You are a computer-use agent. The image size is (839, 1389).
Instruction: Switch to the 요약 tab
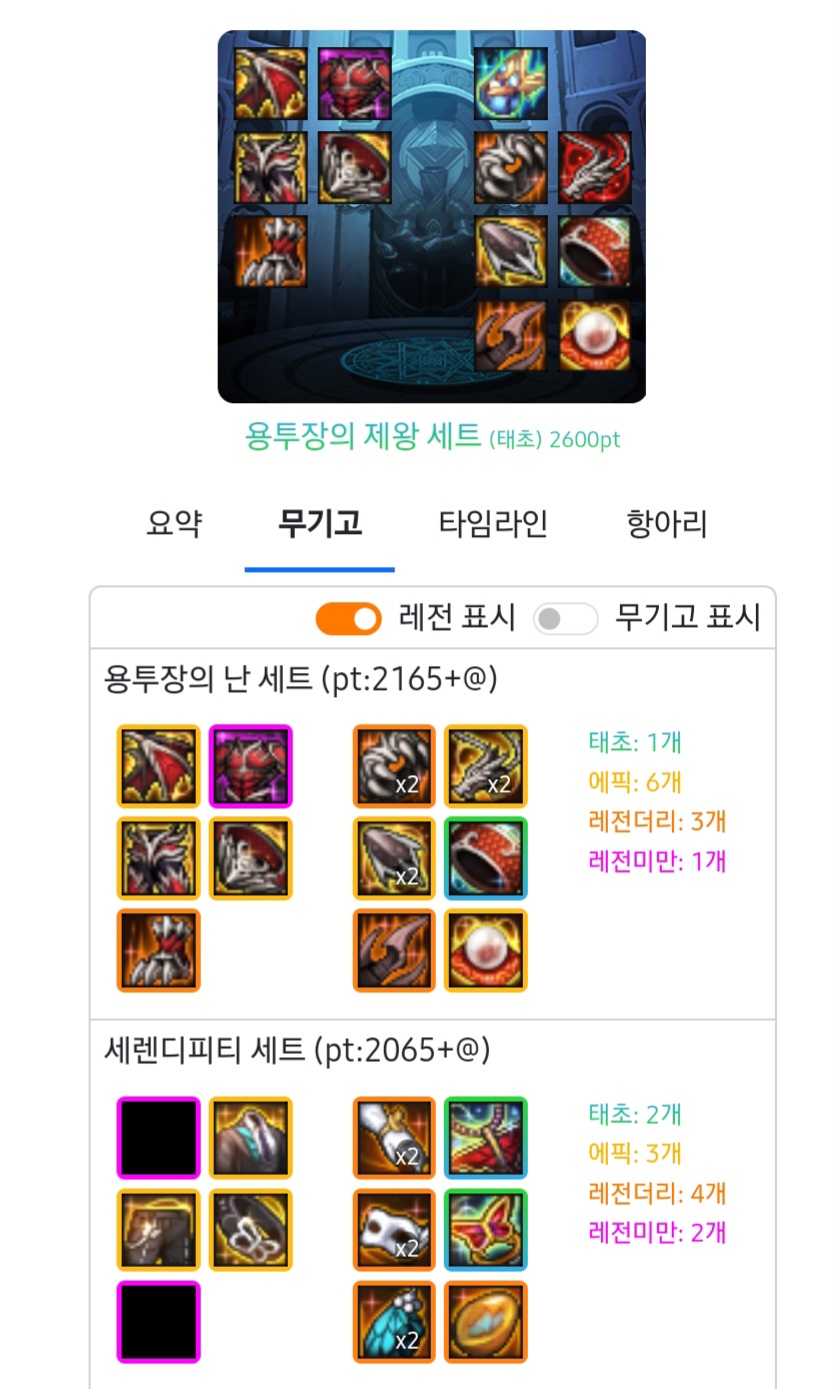pos(175,523)
